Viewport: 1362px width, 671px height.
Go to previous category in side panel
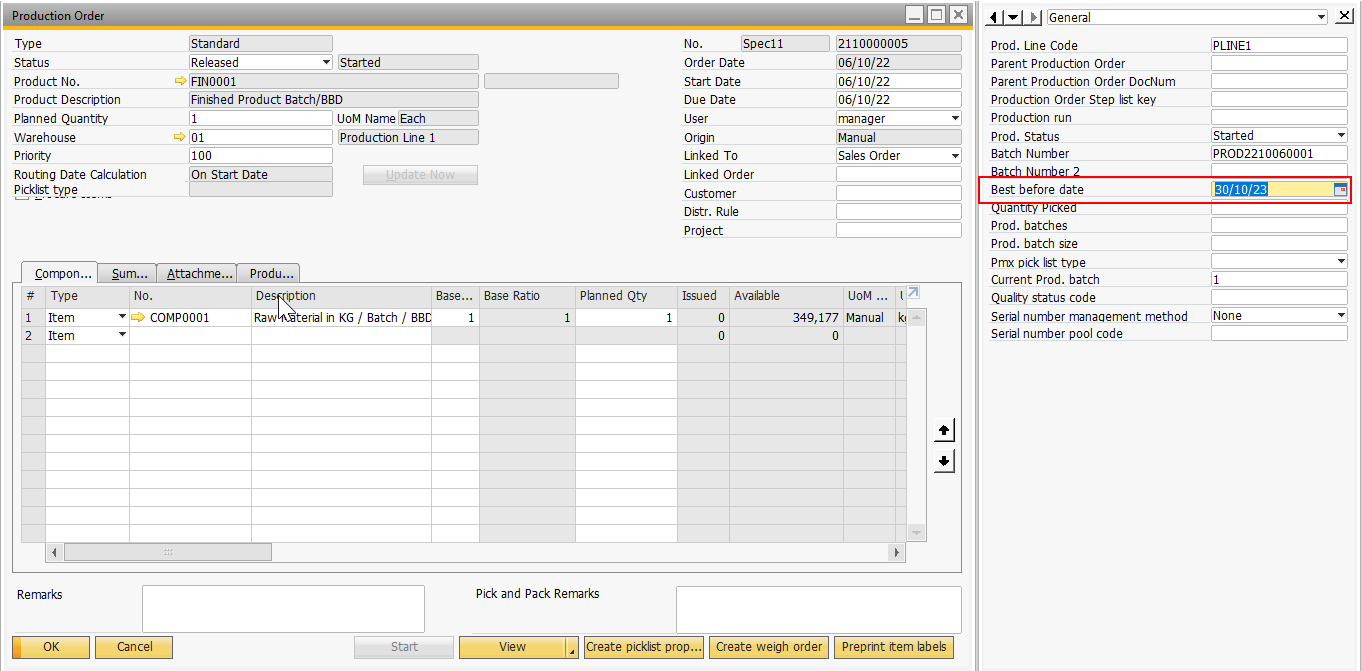coord(995,17)
